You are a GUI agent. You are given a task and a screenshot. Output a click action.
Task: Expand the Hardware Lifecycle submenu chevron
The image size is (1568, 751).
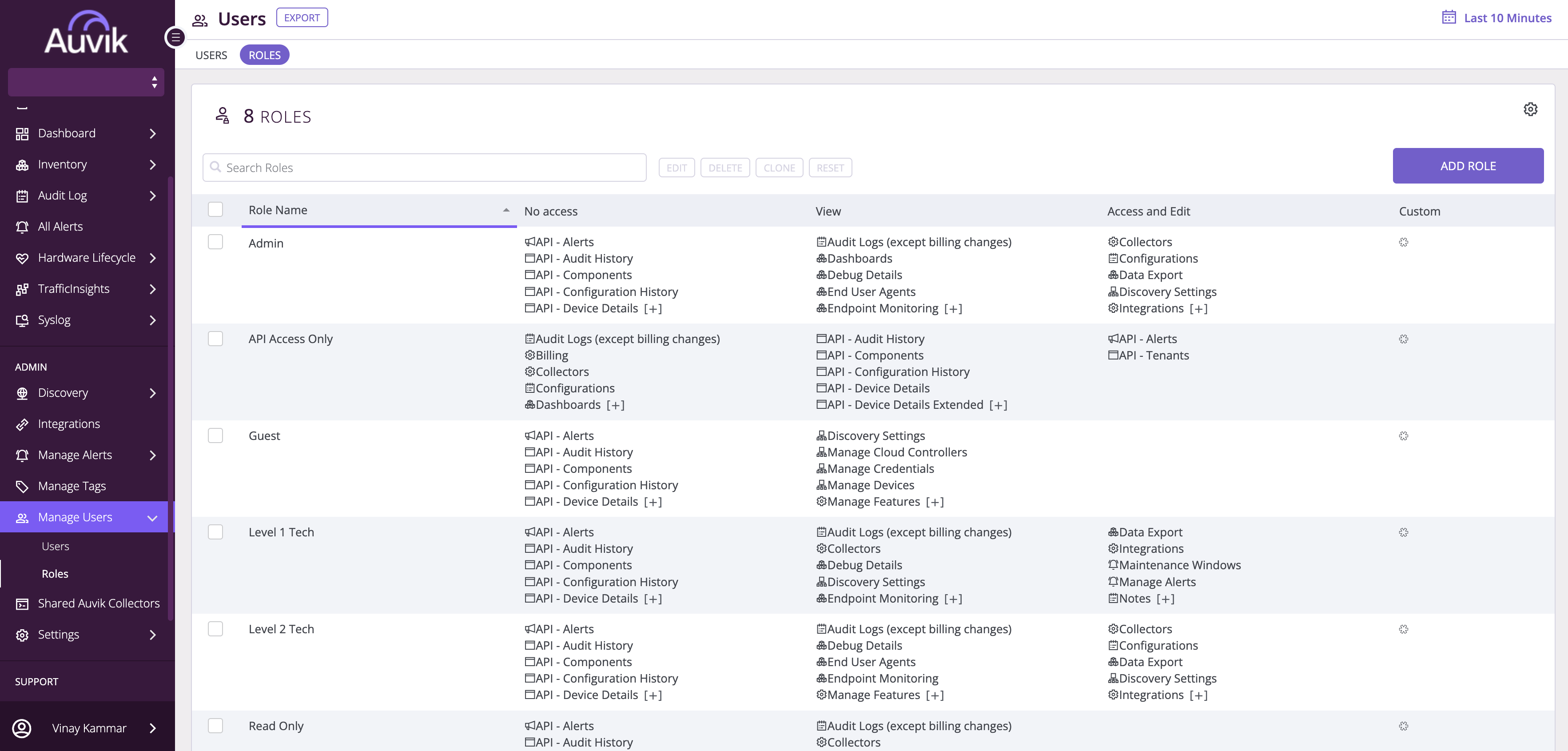[x=153, y=258]
